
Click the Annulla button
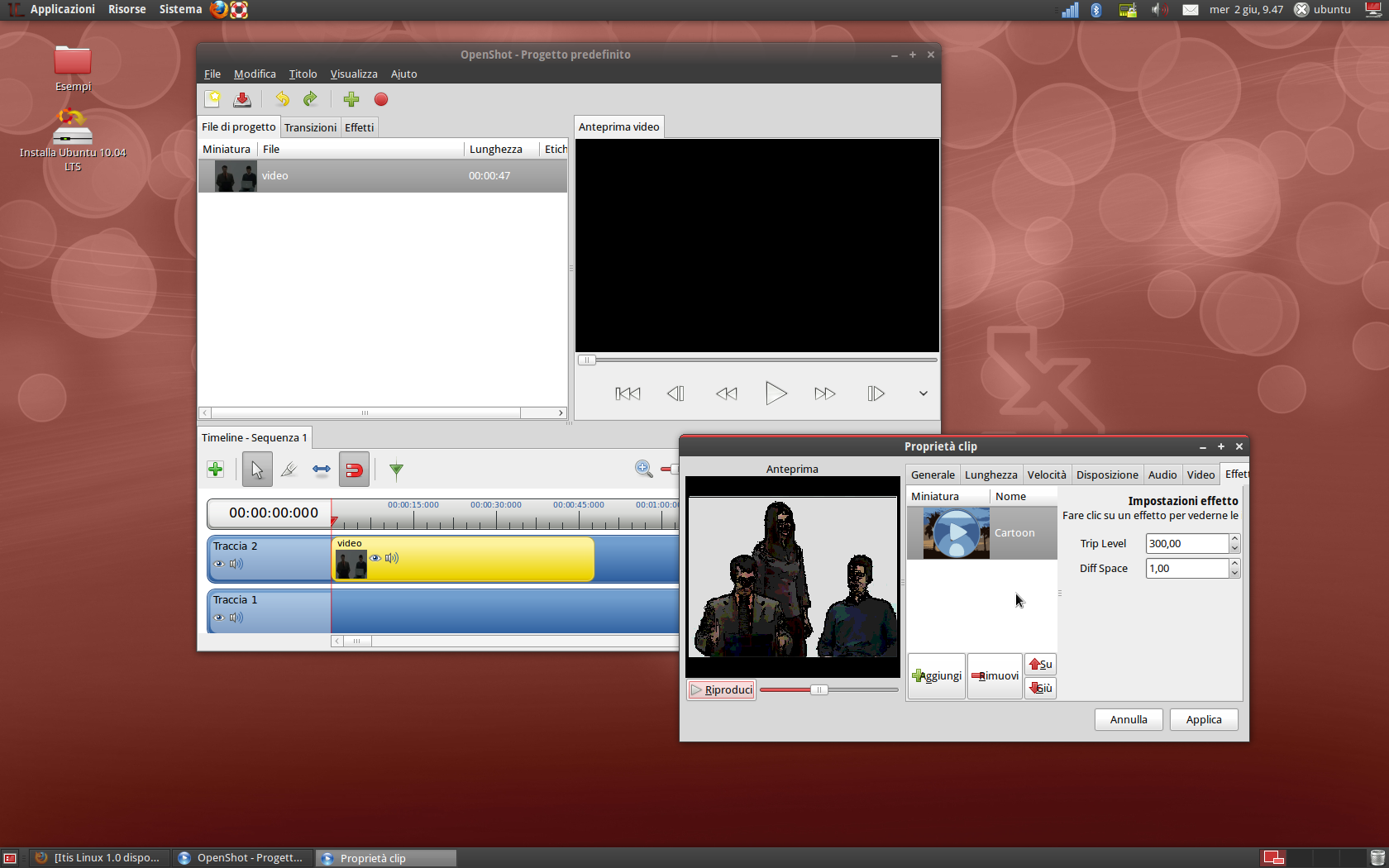(x=1129, y=719)
